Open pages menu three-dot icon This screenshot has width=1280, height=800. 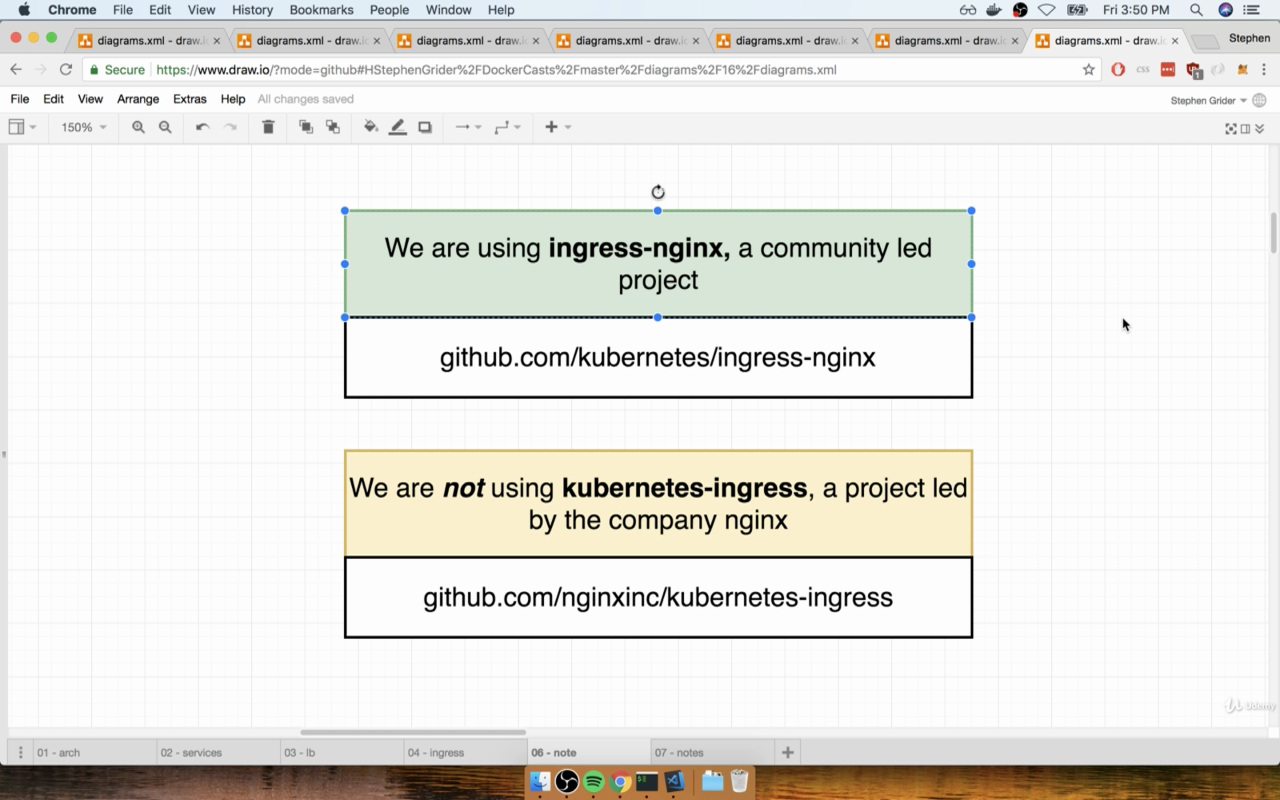click(20, 752)
